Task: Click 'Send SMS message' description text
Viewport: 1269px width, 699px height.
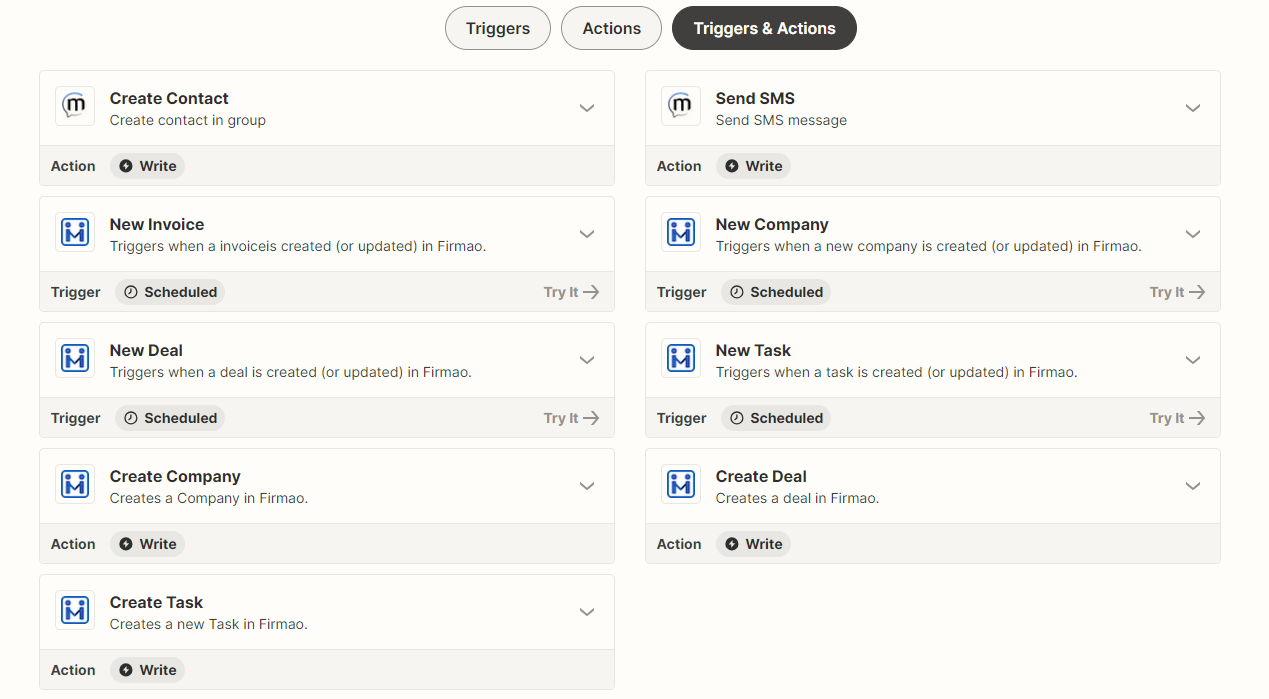Action: 781,120
